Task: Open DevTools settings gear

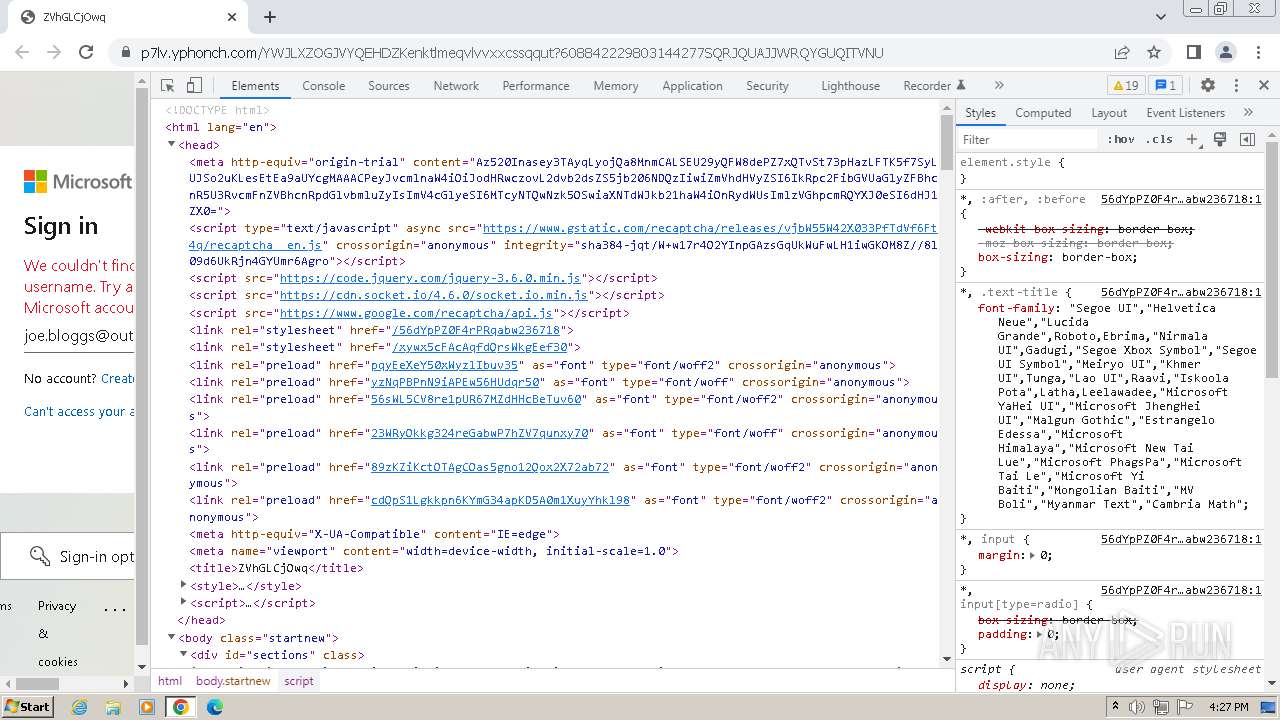Action: 1208,86
